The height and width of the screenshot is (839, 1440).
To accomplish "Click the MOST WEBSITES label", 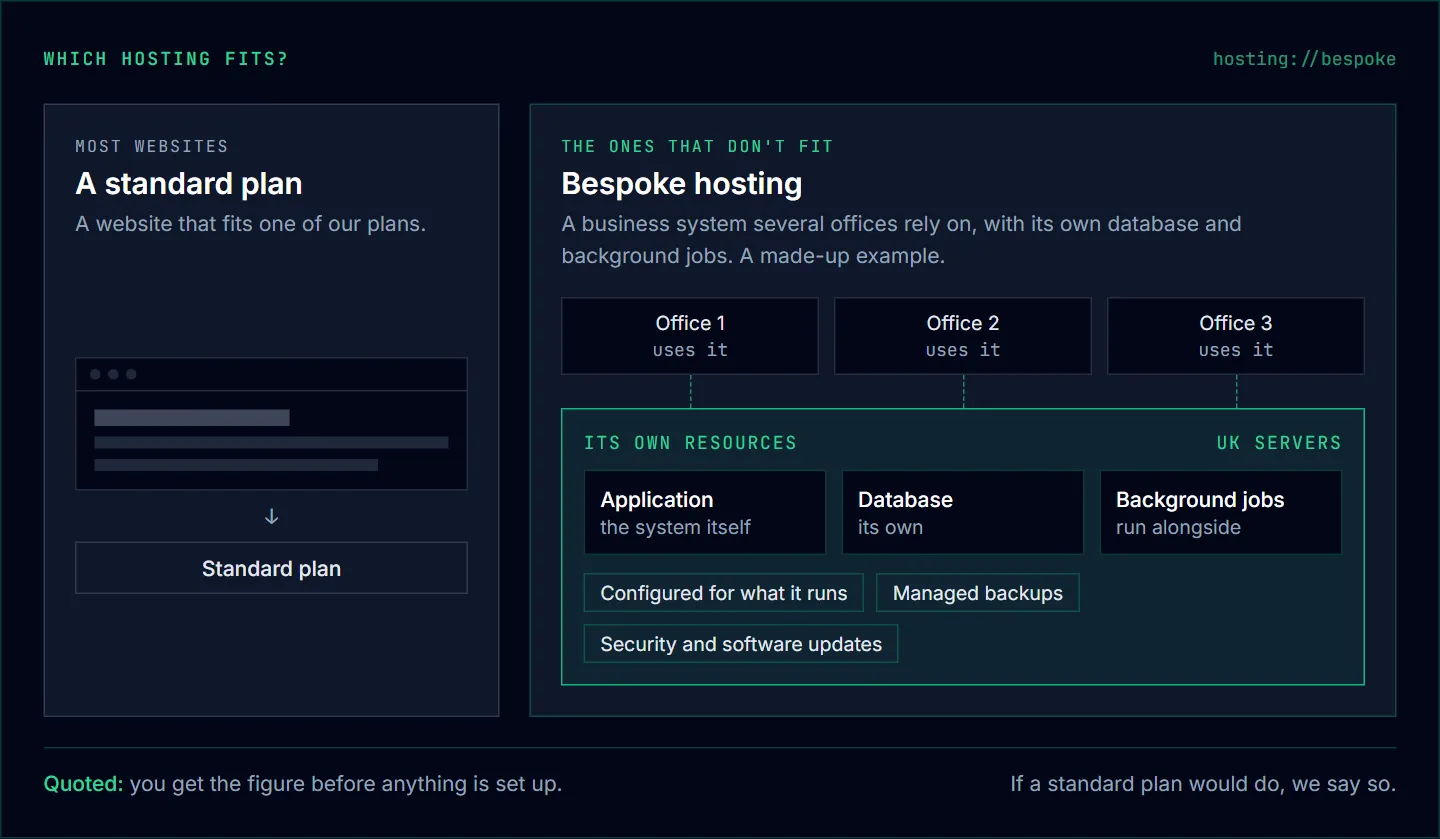I will tap(152, 146).
